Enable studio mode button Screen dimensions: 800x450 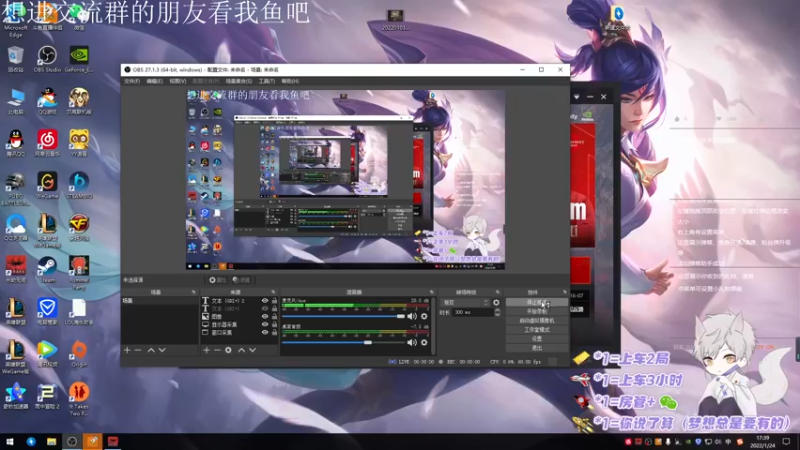(x=537, y=330)
